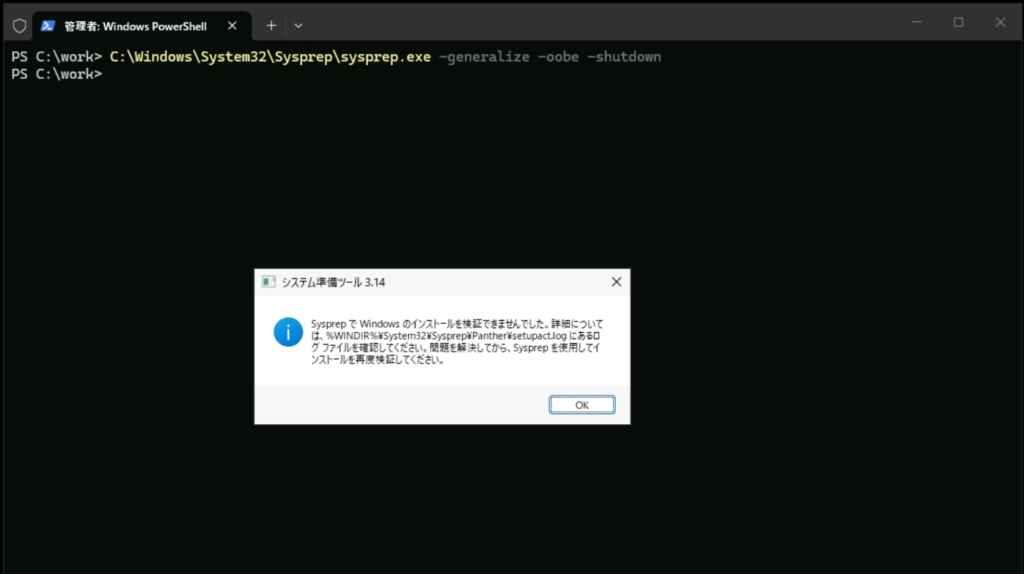Viewport: 1024px width, 574px height.
Task: Maximize the terminal window
Action: coord(958,22)
